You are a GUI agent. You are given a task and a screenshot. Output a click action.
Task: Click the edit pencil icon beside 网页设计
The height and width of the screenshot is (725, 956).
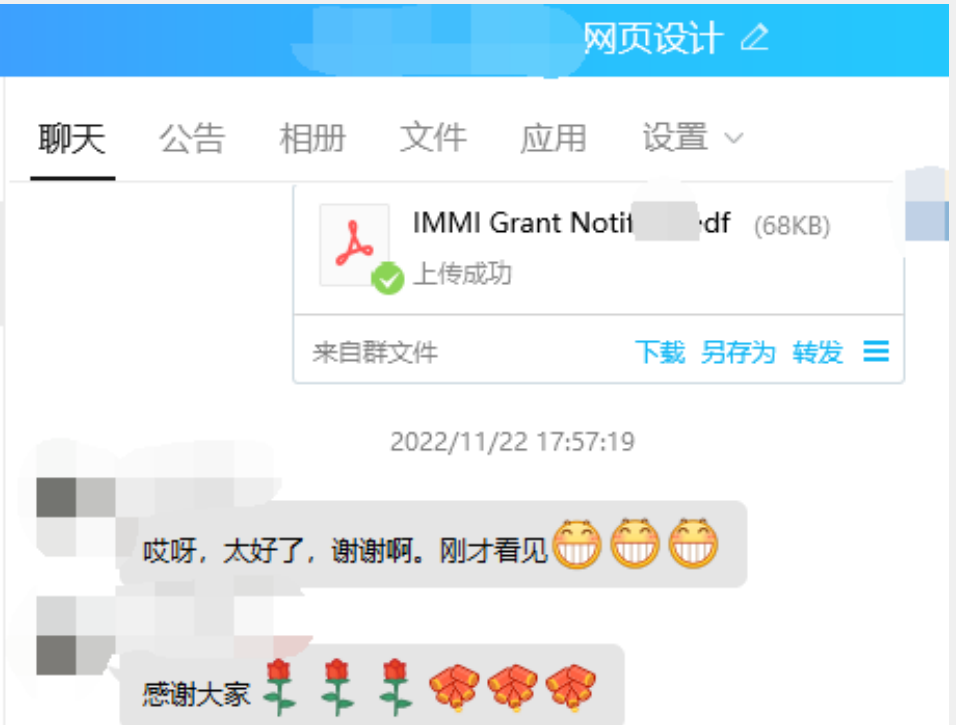click(x=755, y=38)
